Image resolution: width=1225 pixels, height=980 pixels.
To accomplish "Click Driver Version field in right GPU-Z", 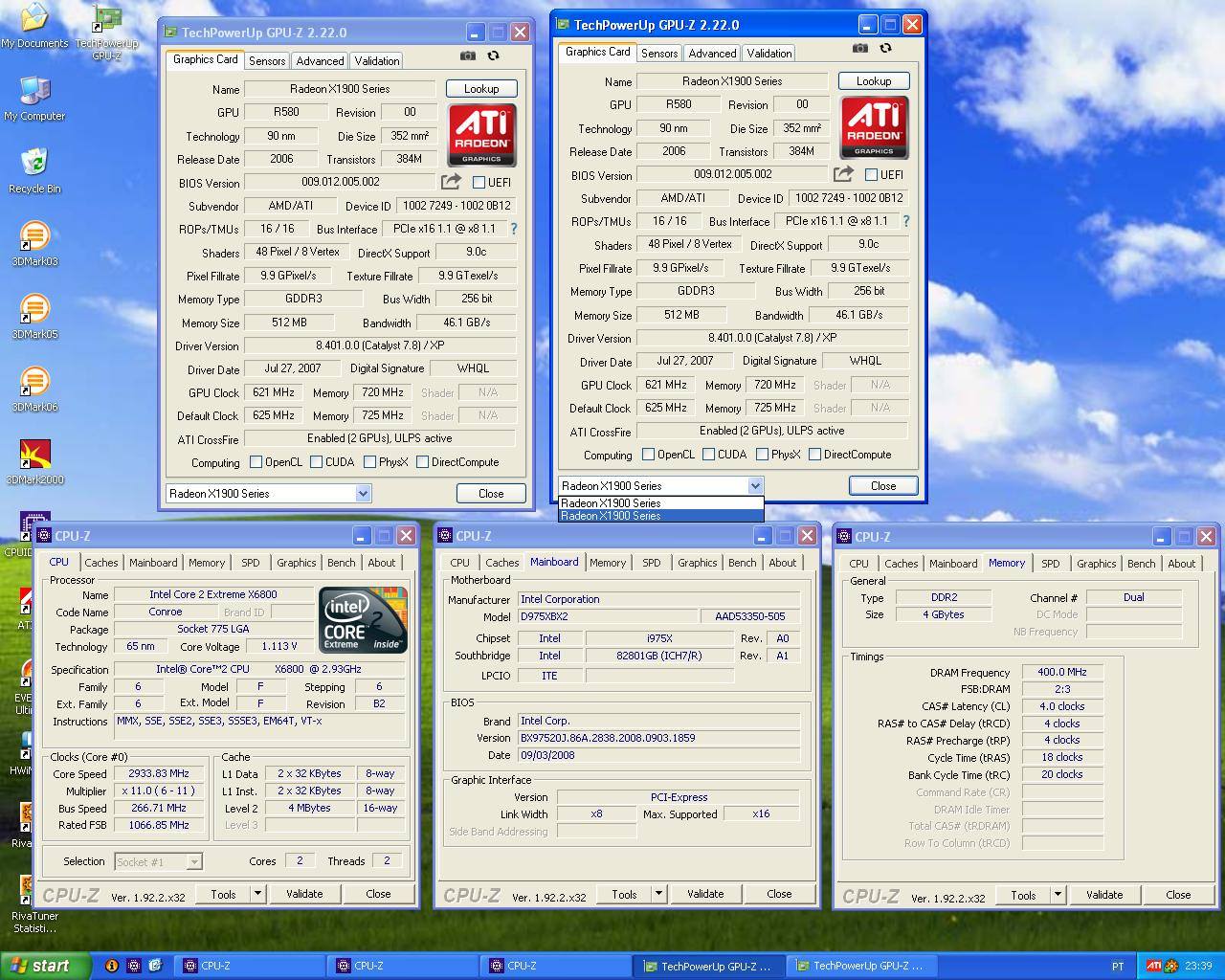I will click(771, 338).
